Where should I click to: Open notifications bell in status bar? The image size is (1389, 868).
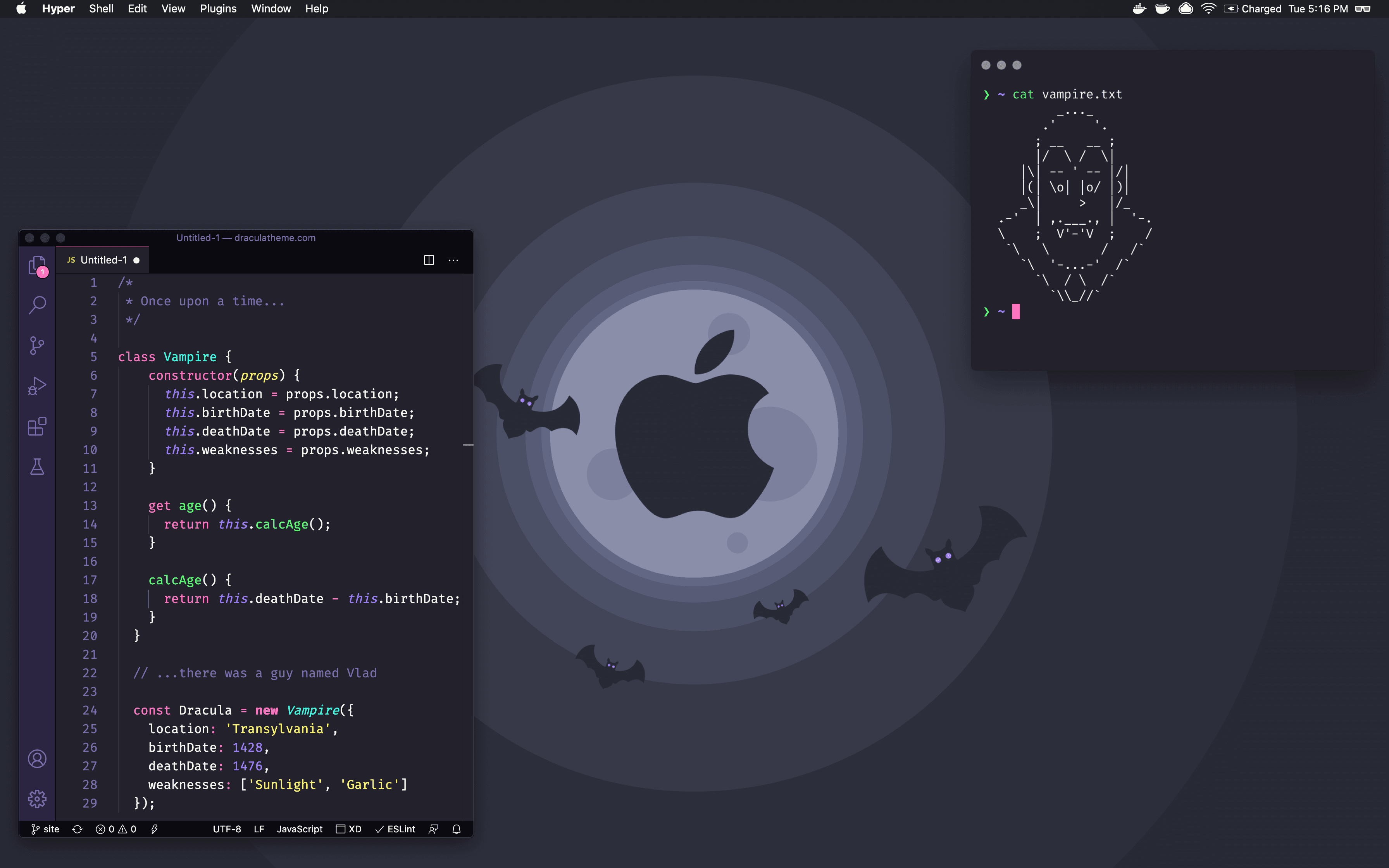(x=456, y=829)
